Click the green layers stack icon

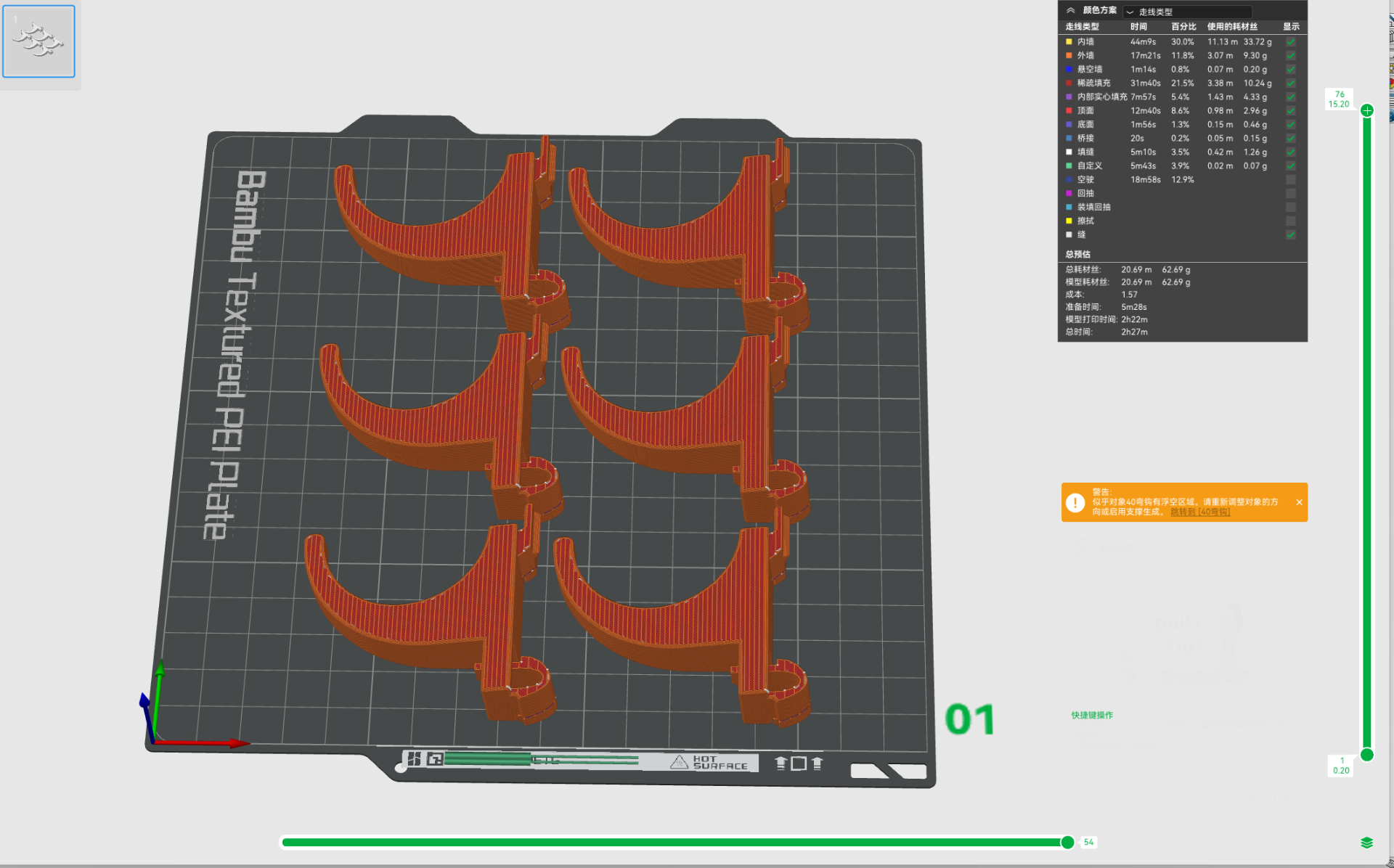pyautogui.click(x=1367, y=843)
